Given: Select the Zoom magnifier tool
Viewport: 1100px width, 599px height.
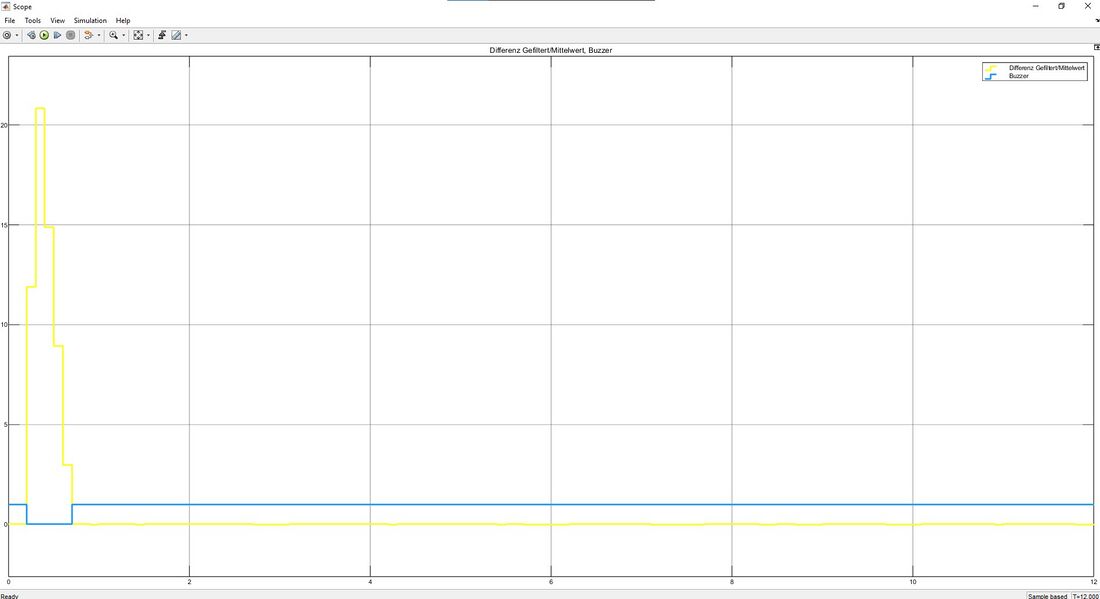Looking at the screenshot, I should point(114,35).
